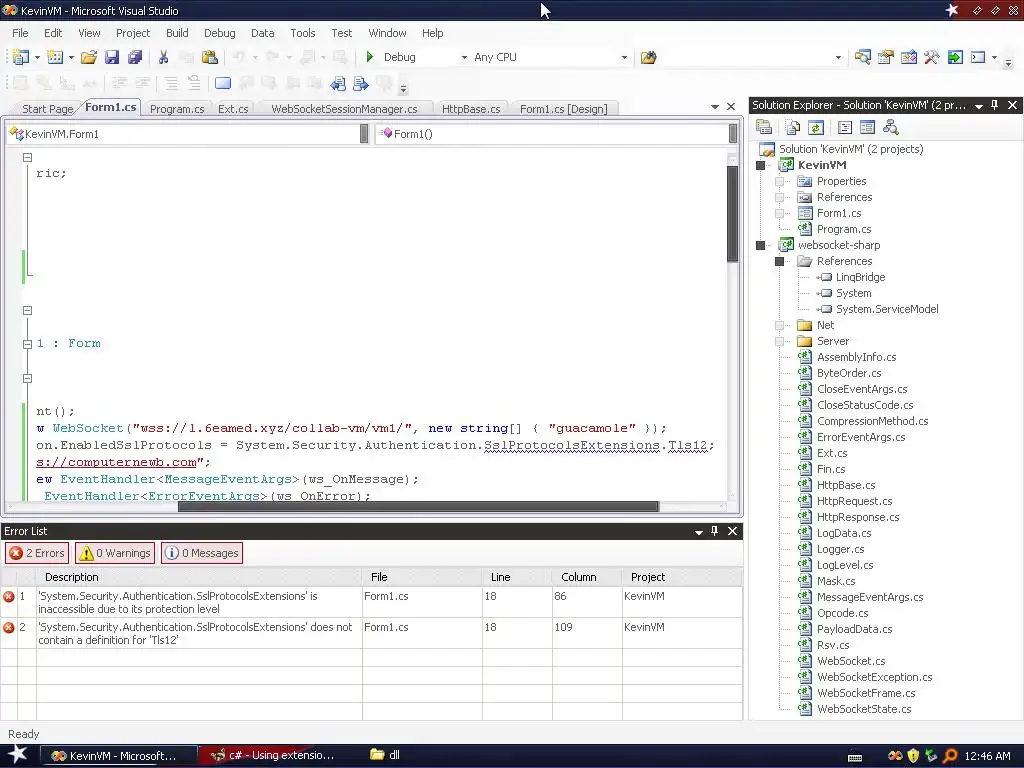Click the Save All toolbar icon

(x=135, y=57)
